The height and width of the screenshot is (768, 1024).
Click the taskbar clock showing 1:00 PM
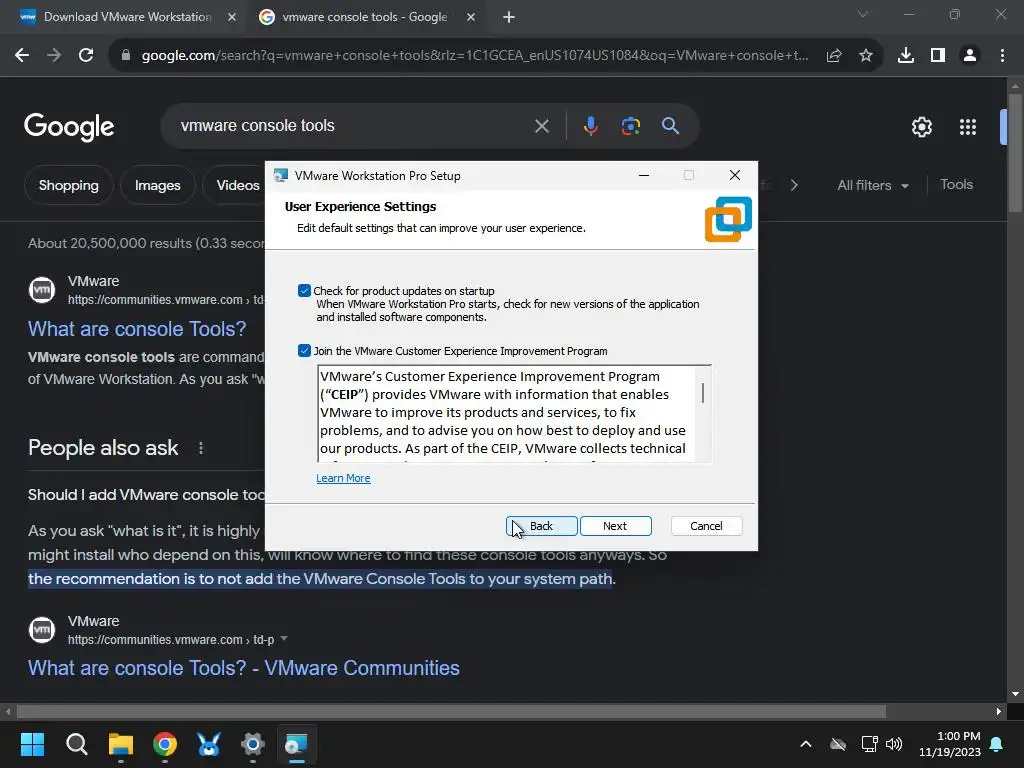(950, 744)
